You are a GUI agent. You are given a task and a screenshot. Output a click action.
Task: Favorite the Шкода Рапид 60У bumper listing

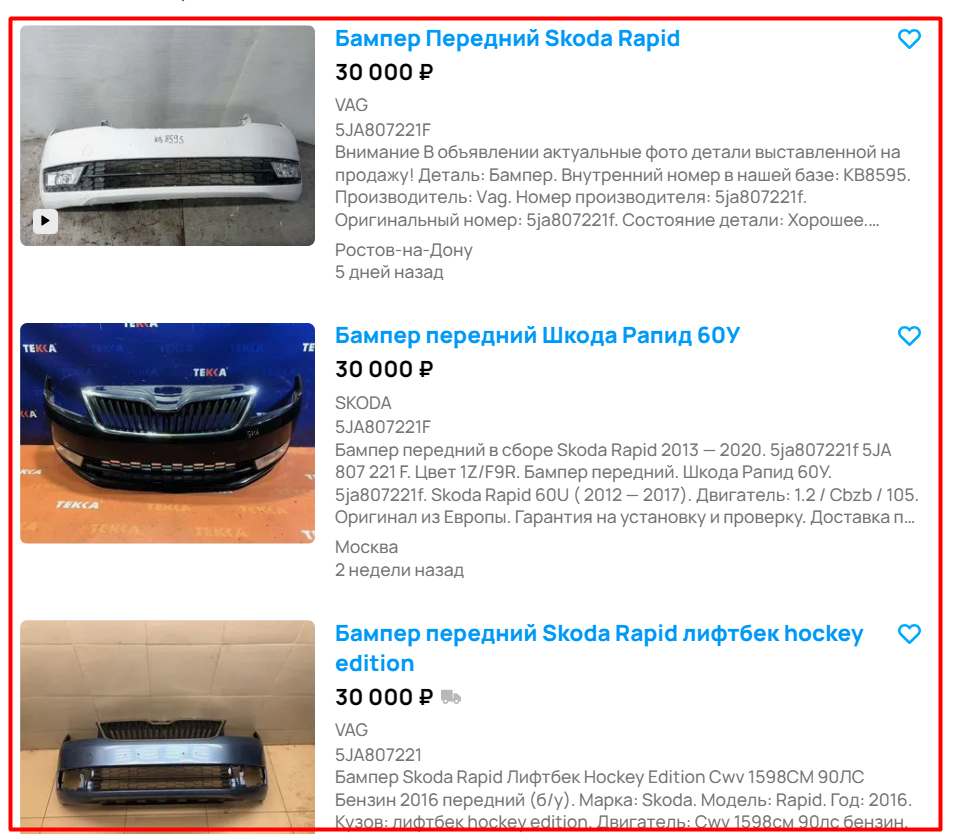(x=909, y=336)
